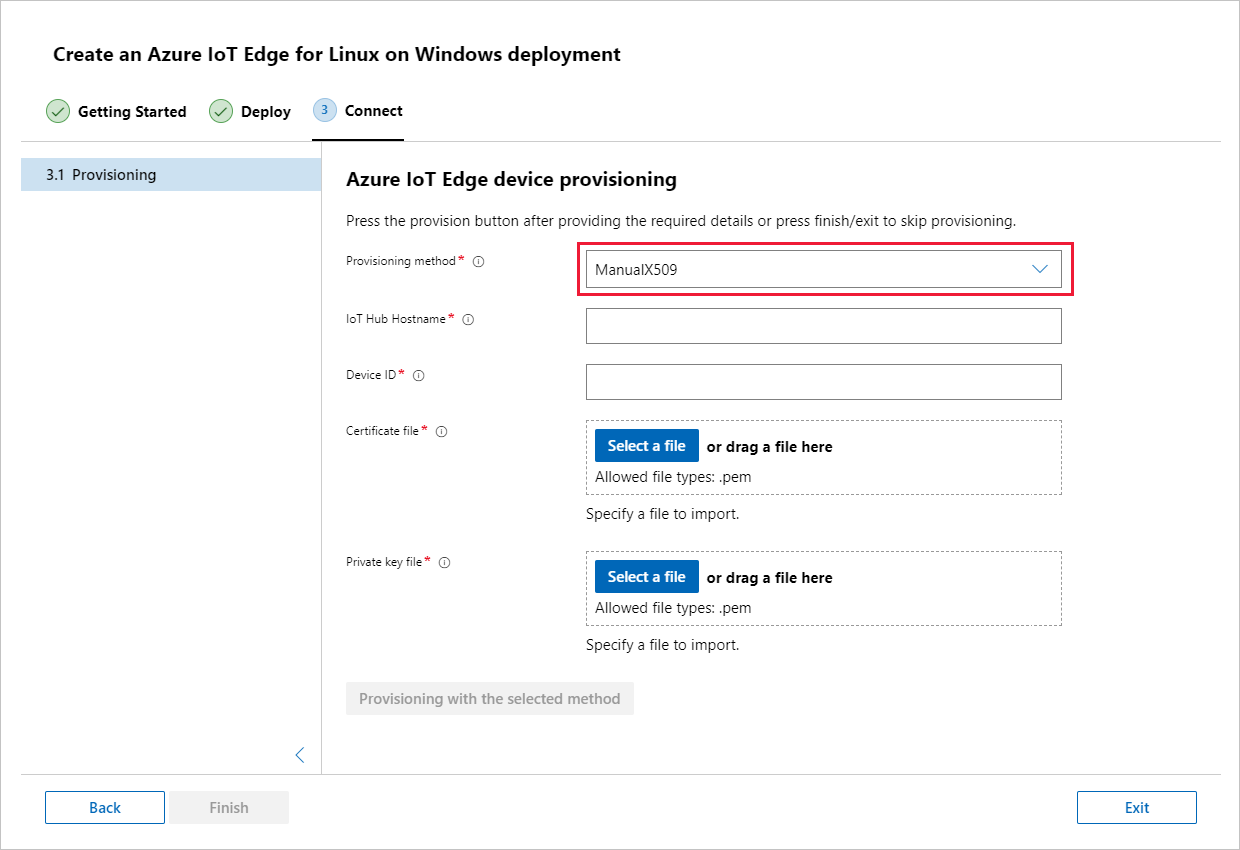This screenshot has height=850, width=1240.
Task: Click the IoT Hub Hostname input field
Action: point(823,325)
